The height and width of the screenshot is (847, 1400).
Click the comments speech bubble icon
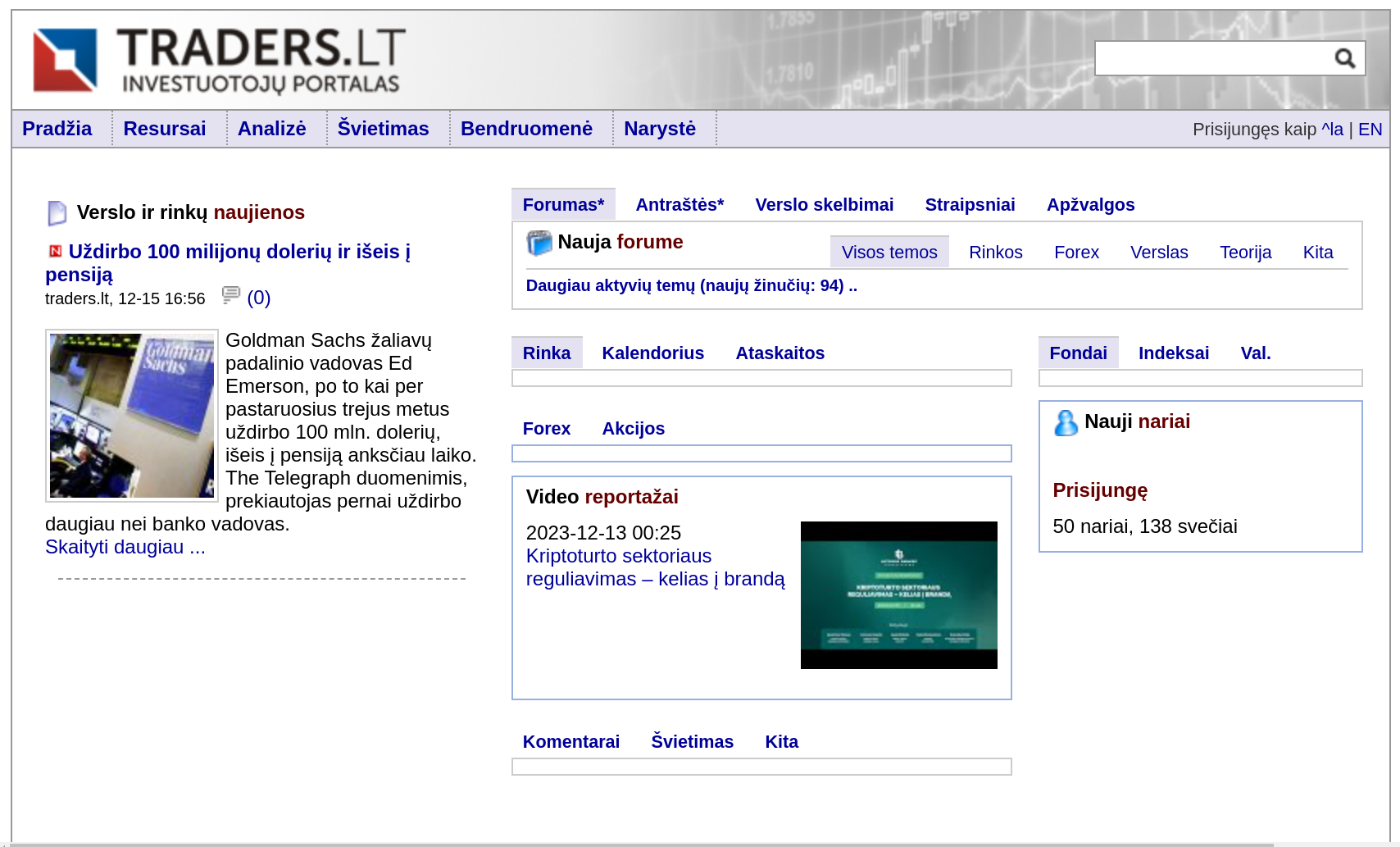pyautogui.click(x=231, y=295)
